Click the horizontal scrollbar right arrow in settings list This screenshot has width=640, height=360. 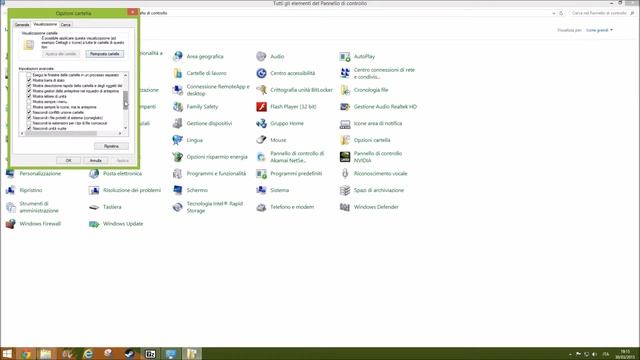[120, 133]
